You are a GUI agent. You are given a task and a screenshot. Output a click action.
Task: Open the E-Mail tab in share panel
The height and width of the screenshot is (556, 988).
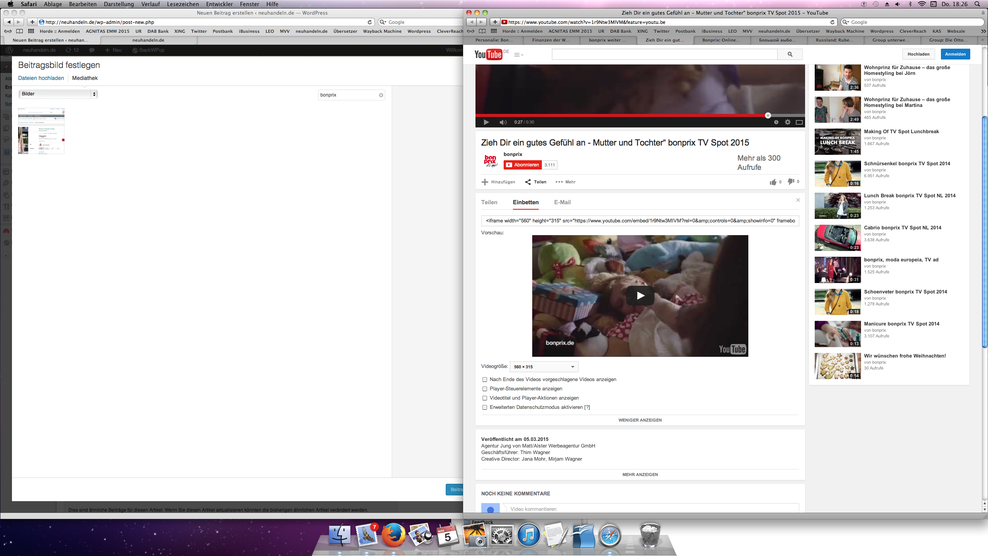[562, 202]
